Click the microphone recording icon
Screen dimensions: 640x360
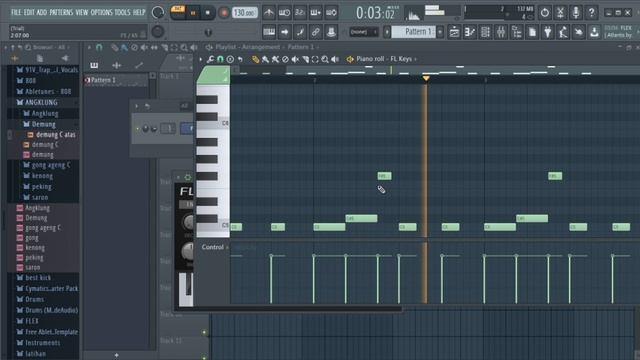tap(576, 13)
